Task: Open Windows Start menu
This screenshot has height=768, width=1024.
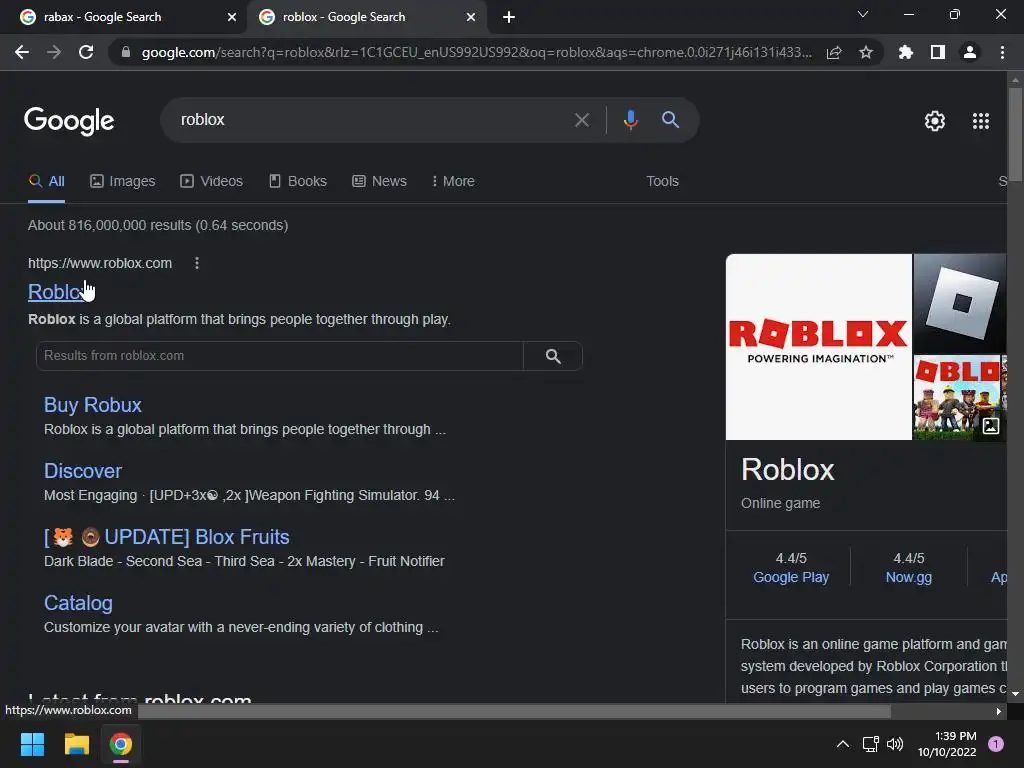Action: point(32,744)
